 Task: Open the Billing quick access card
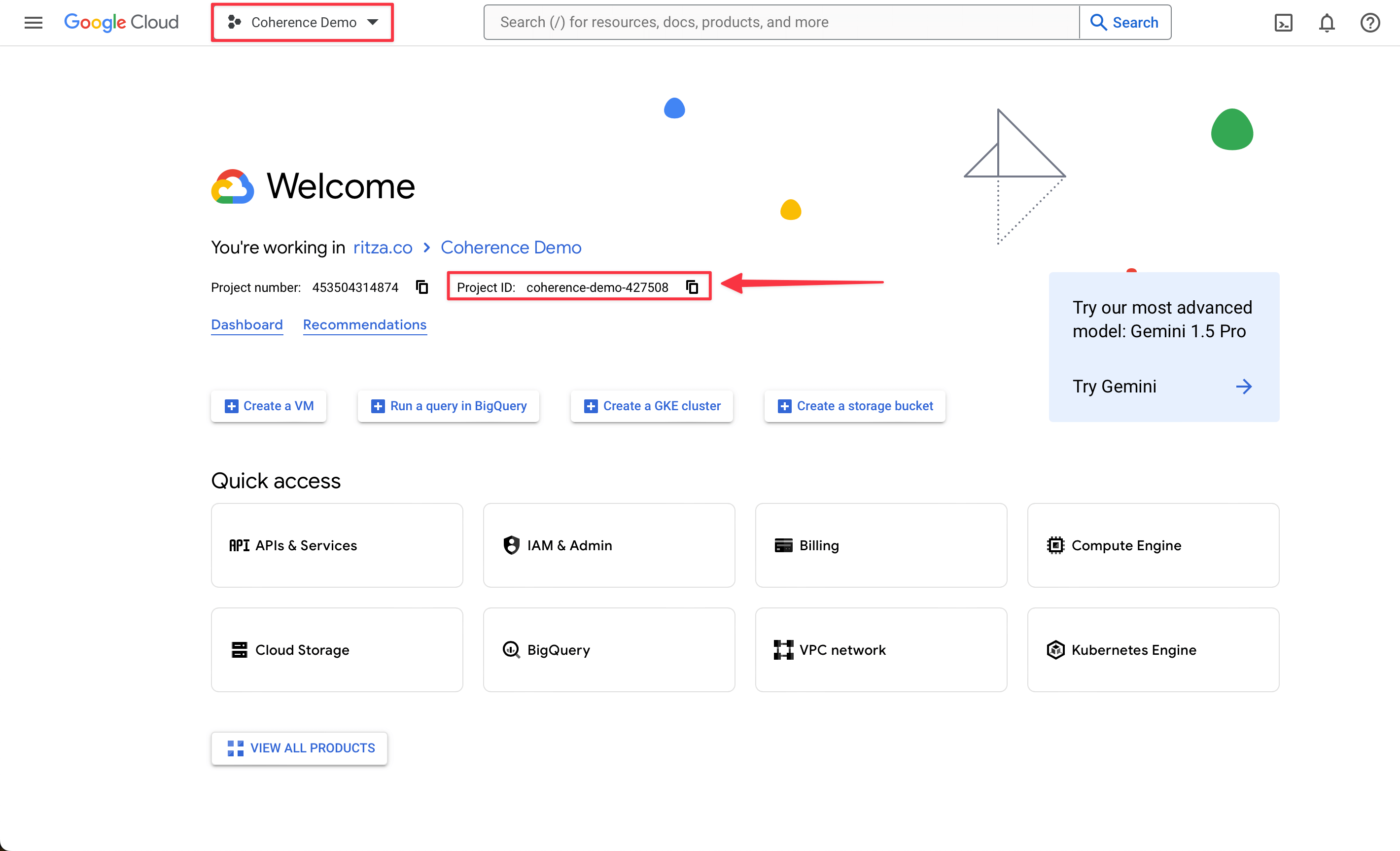pos(881,545)
